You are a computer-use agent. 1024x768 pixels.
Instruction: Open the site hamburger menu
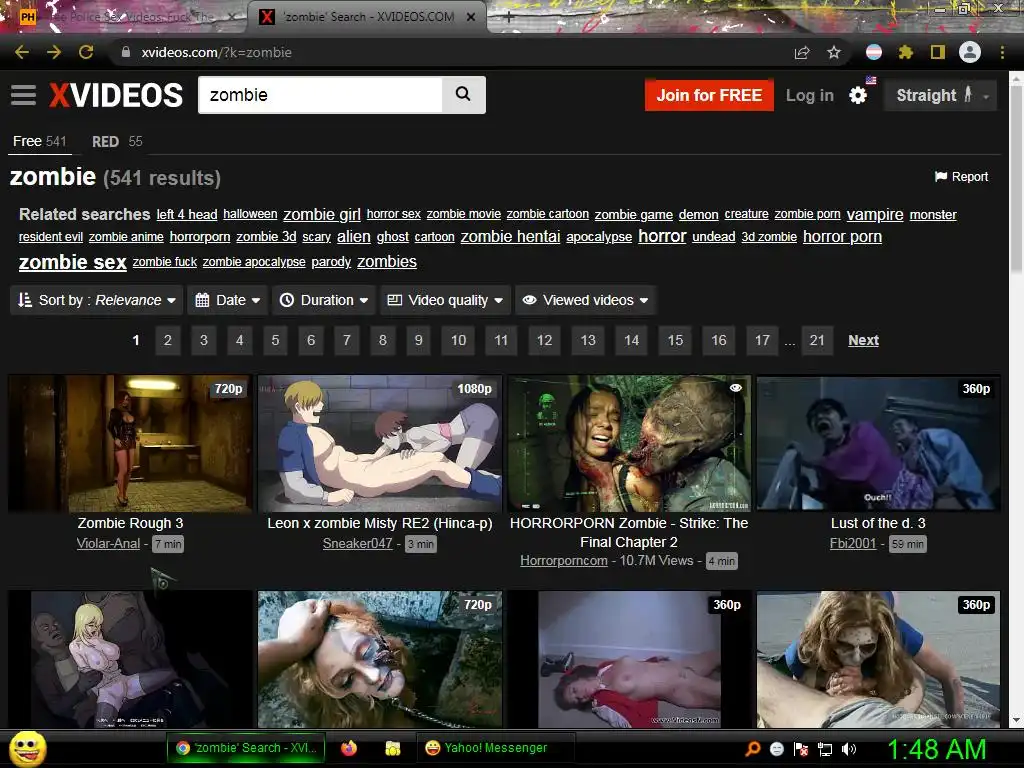click(x=24, y=95)
